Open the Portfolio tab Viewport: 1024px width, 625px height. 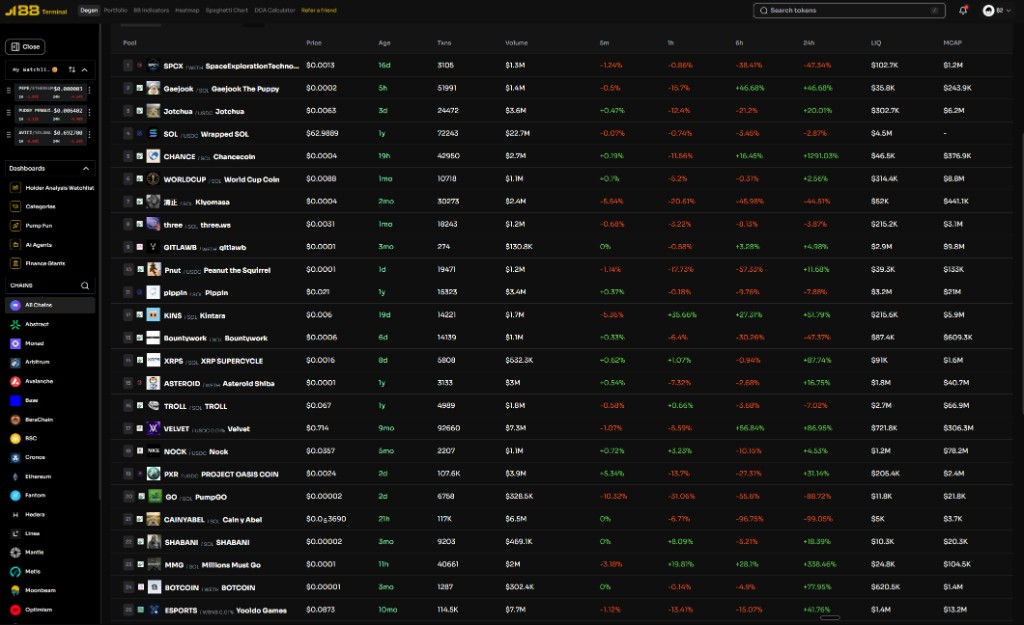(x=116, y=10)
